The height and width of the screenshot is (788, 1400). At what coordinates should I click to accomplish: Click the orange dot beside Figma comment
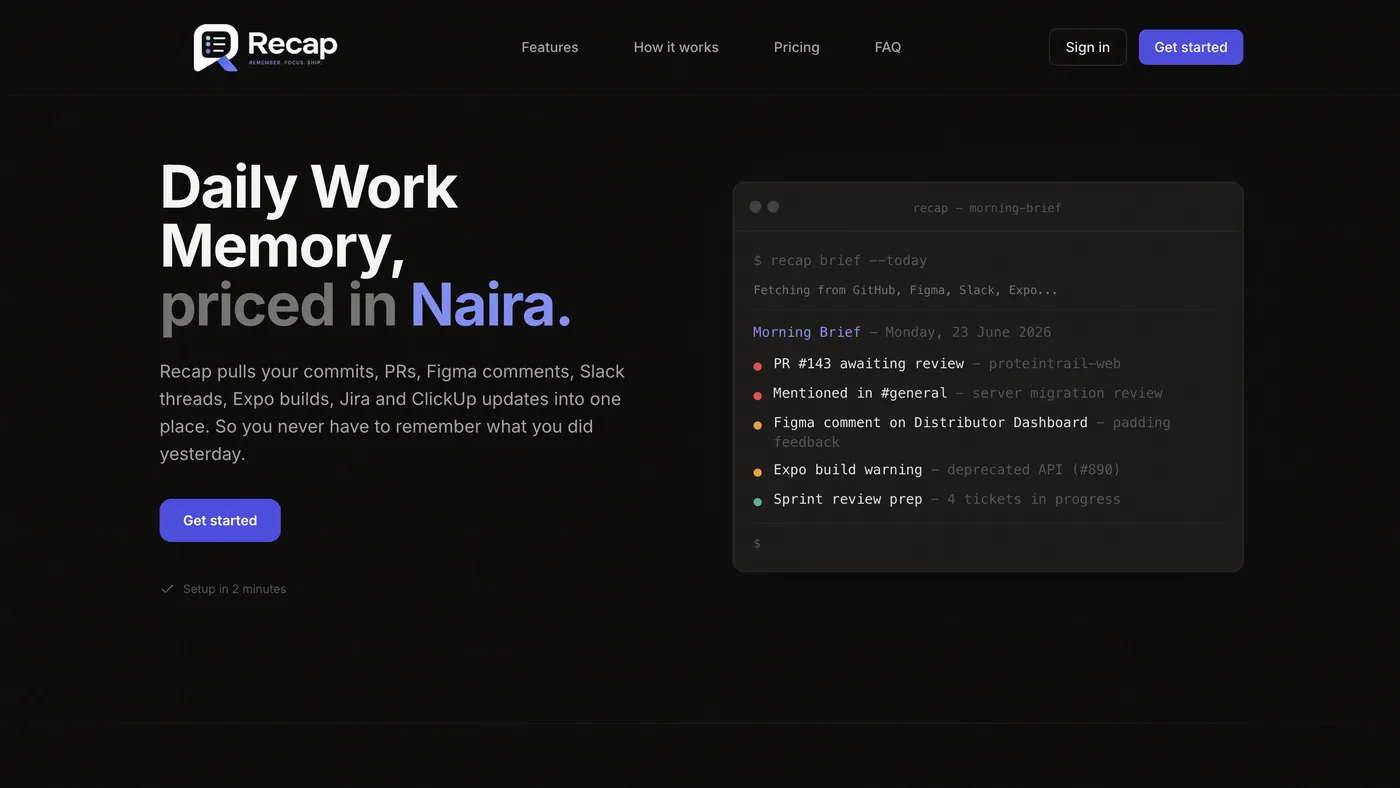click(757, 425)
